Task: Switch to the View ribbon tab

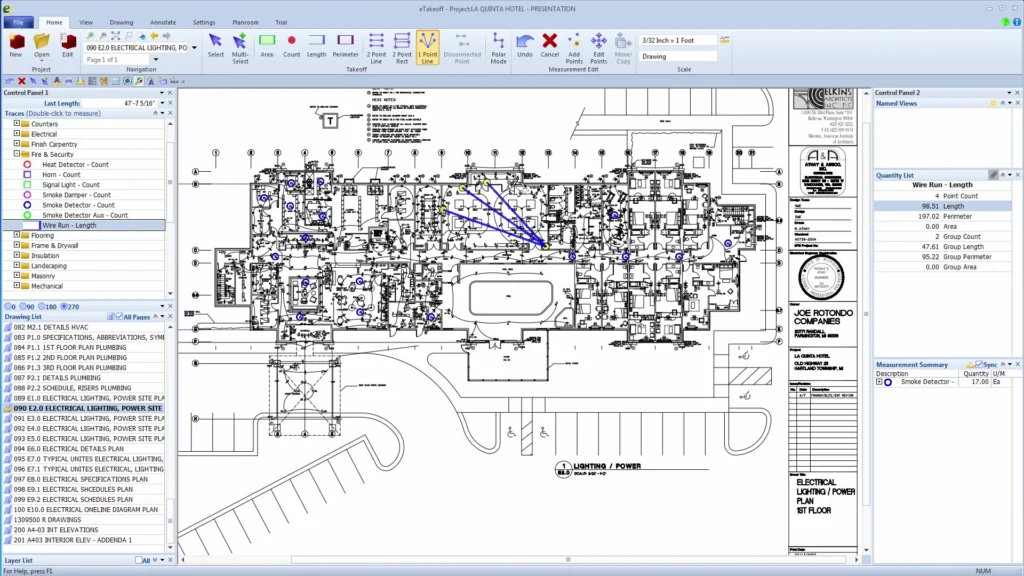Action: click(x=86, y=22)
